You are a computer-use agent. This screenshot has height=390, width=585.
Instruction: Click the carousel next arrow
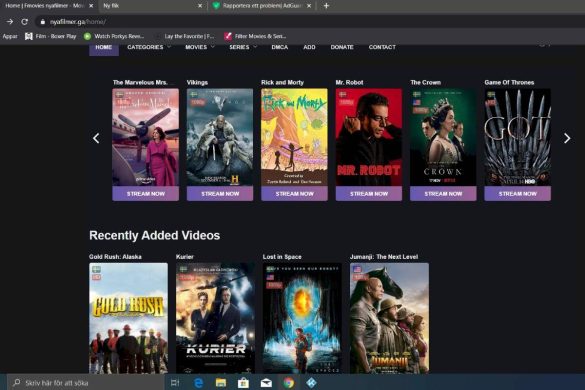567,138
